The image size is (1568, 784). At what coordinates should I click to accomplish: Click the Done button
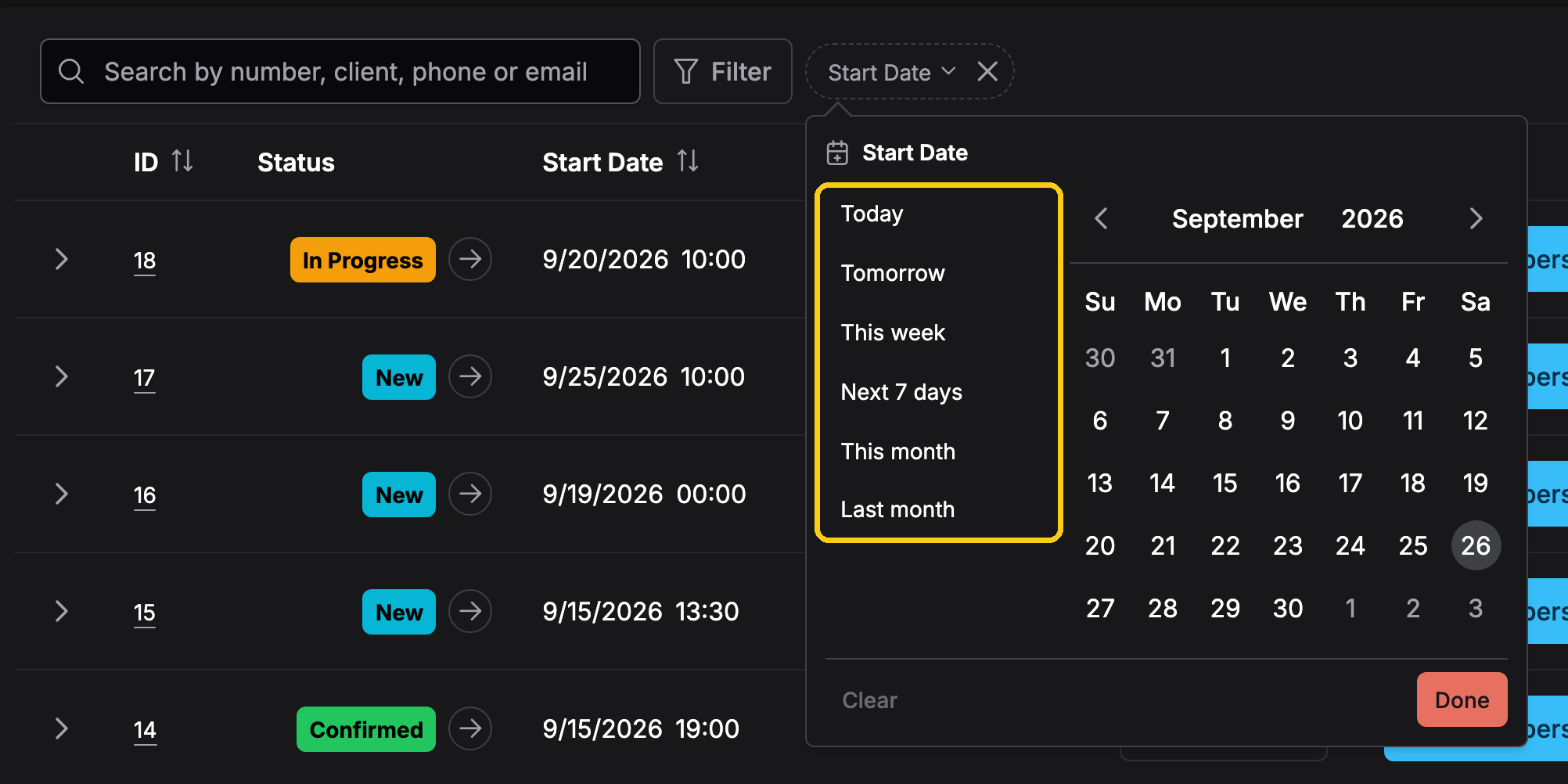coord(1462,699)
